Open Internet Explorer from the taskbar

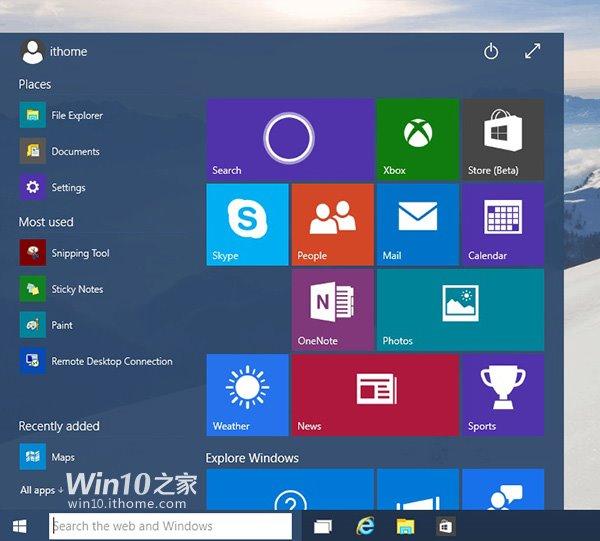pos(366,526)
